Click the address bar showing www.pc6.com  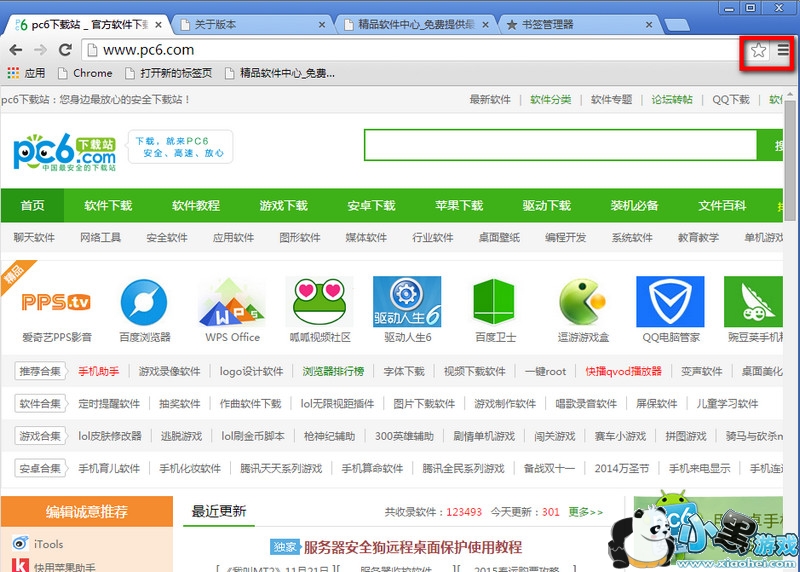pos(411,50)
